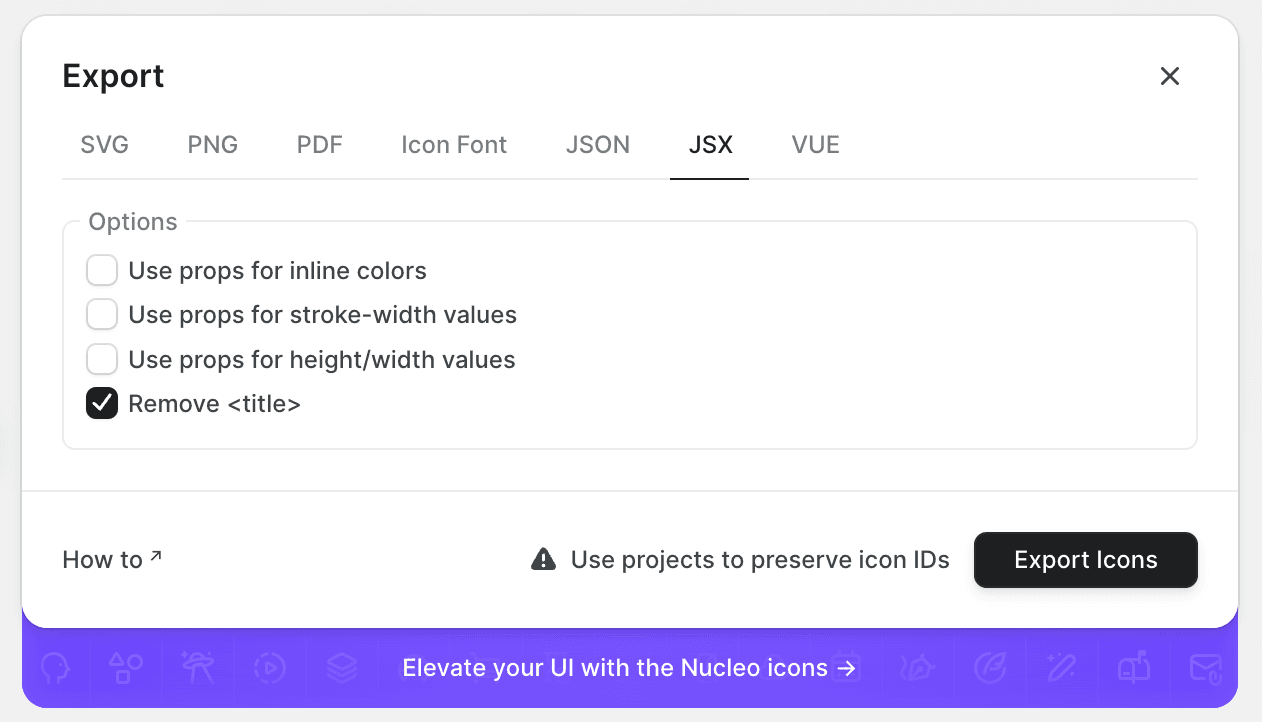The width and height of the screenshot is (1262, 722).
Task: Click the head profile icon in the banner
Action: point(56,668)
